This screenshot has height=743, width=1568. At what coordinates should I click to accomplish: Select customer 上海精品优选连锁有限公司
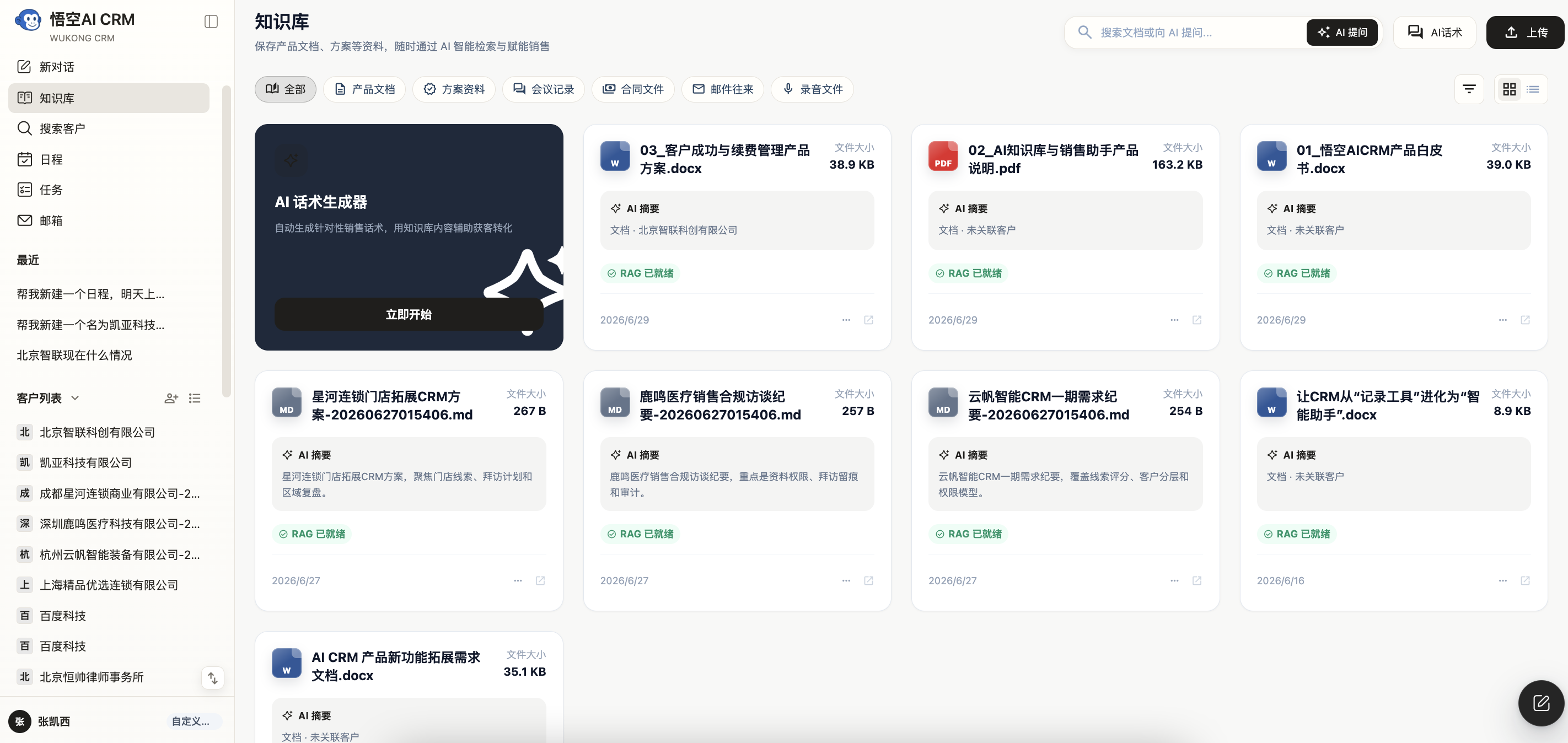tap(109, 585)
